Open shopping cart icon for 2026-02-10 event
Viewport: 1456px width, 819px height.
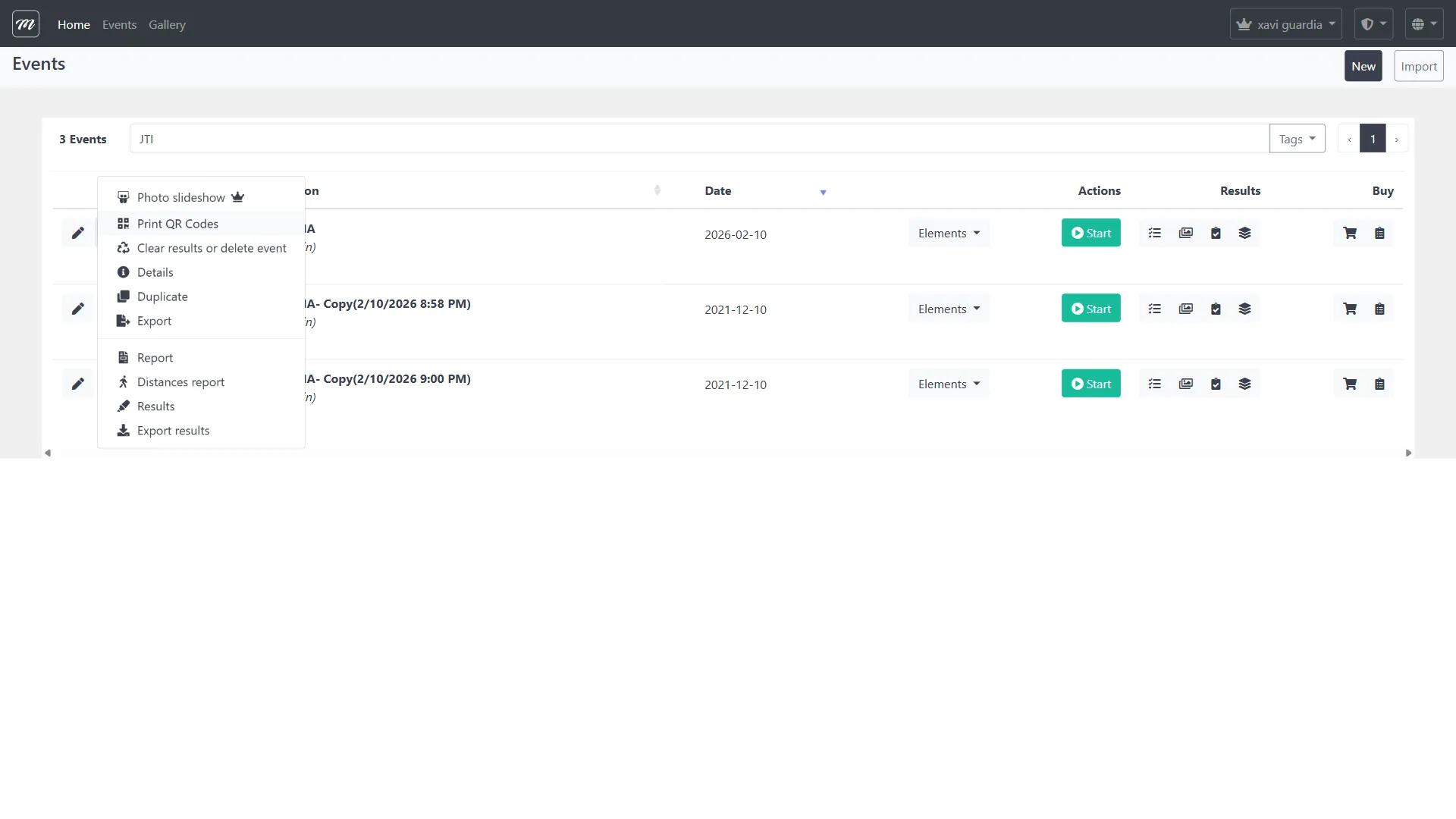click(x=1350, y=233)
